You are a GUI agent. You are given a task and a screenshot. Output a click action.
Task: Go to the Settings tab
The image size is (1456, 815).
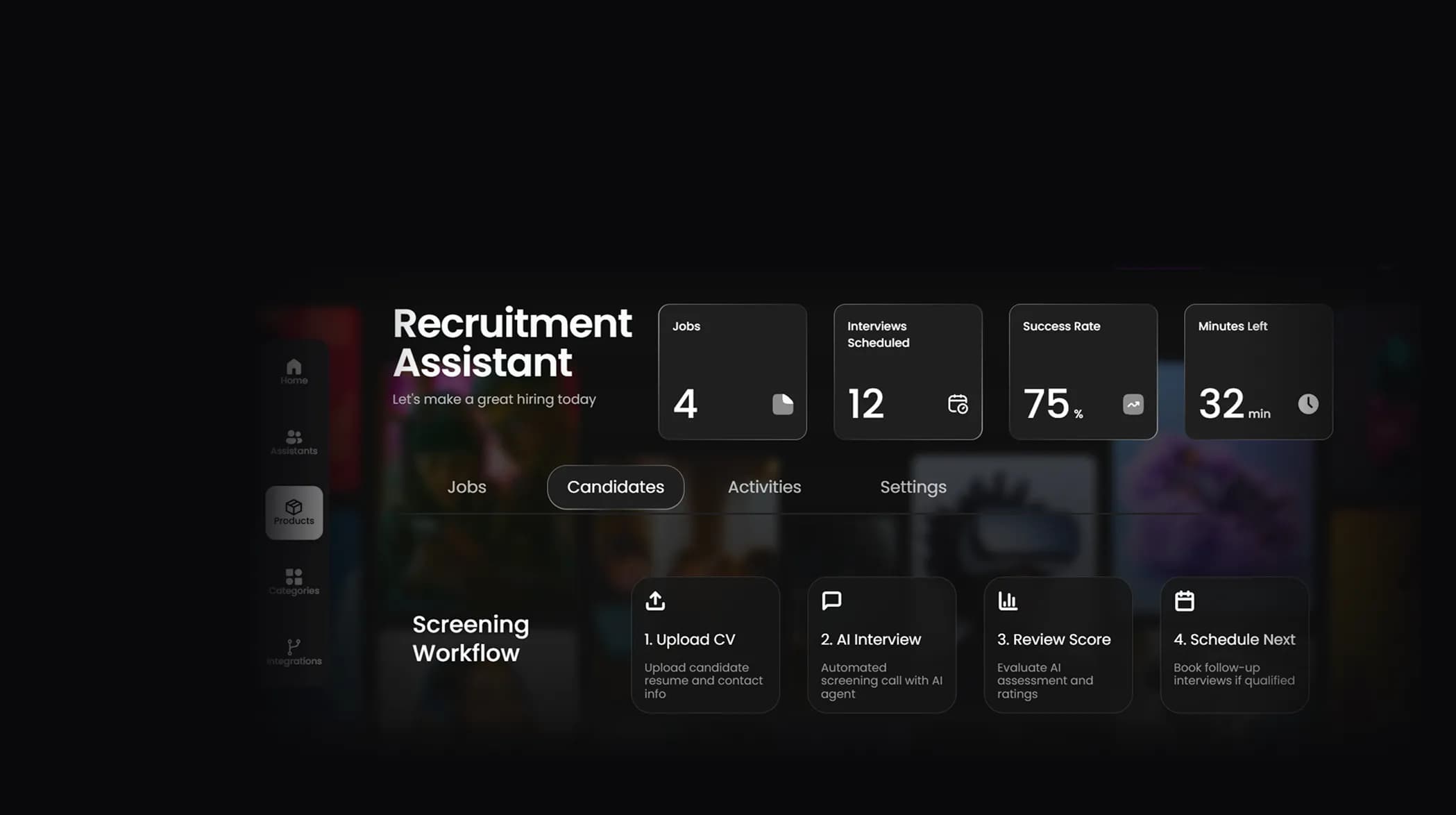tap(913, 487)
